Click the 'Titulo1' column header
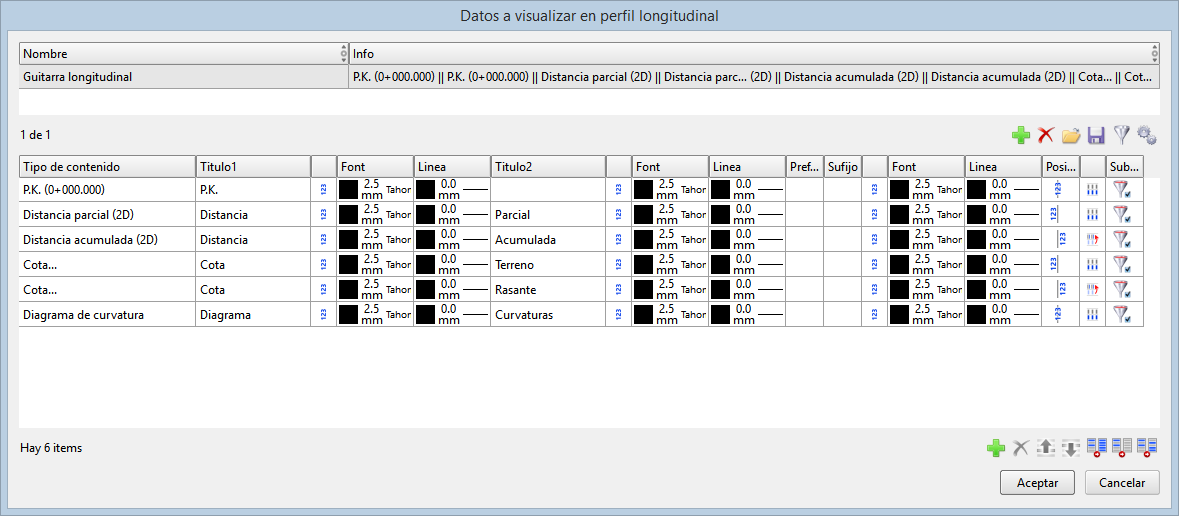This screenshot has height=516, width=1179. [253, 166]
